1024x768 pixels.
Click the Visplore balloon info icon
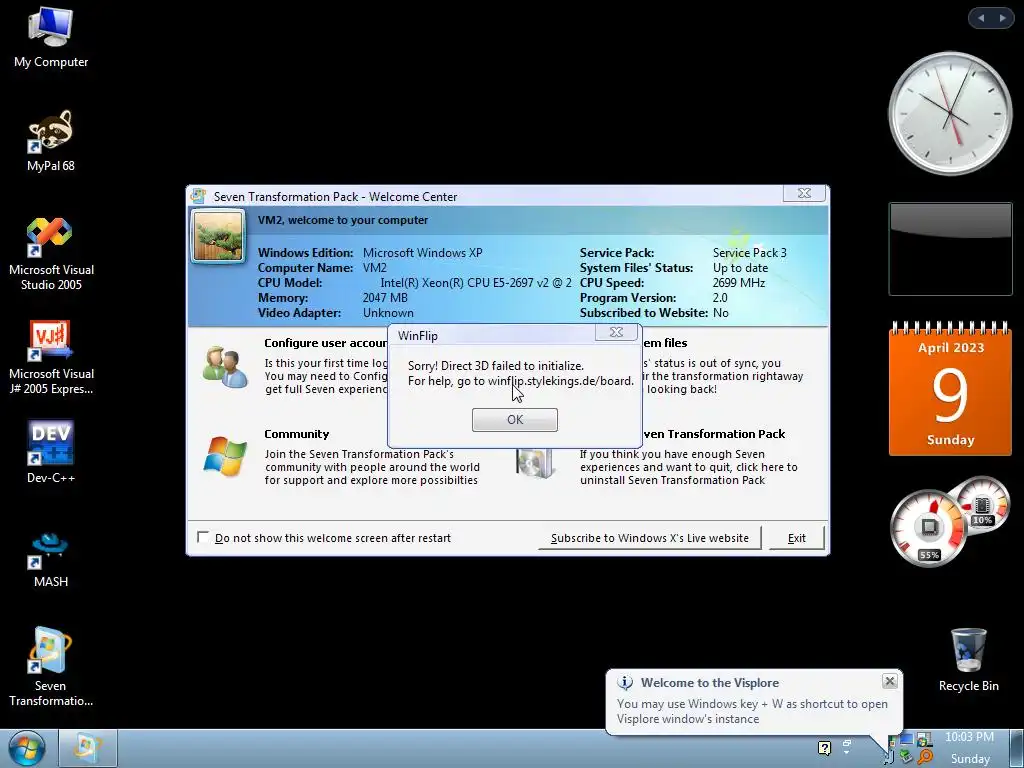click(625, 682)
